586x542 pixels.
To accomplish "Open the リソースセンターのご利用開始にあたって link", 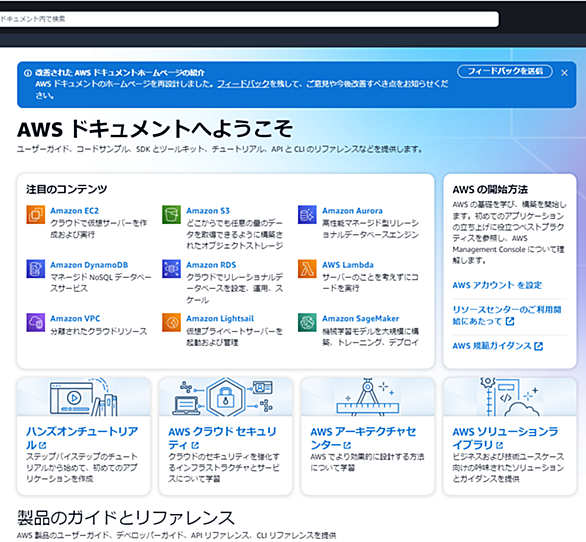I will pyautogui.click(x=507, y=315).
